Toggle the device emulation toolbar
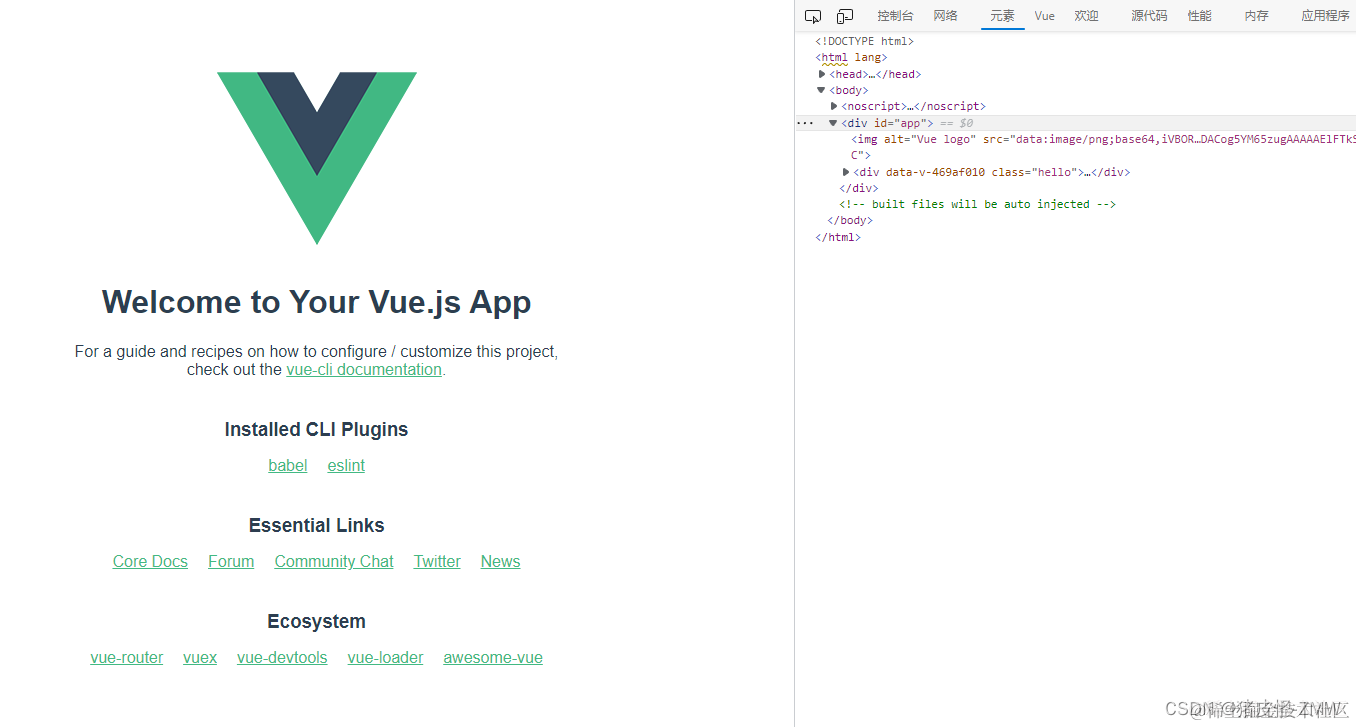The image size is (1356, 727). tap(844, 16)
